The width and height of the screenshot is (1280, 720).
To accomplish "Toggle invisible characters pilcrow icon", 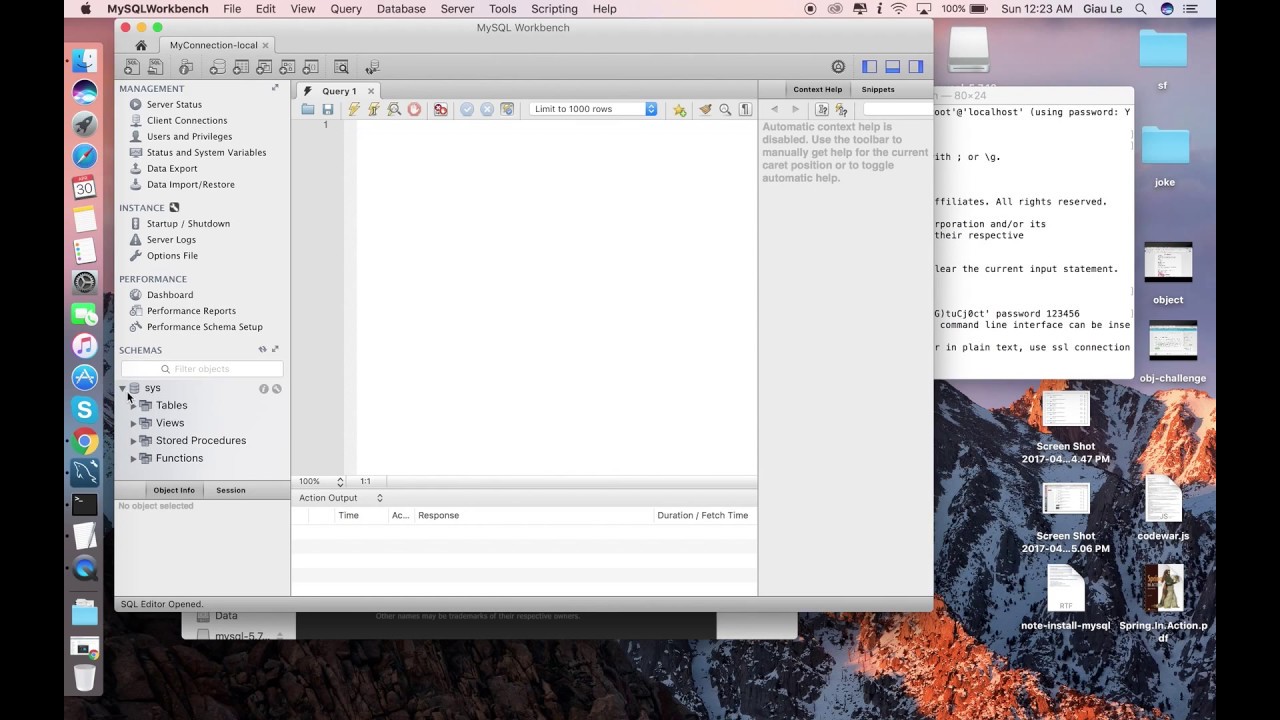I will [745, 109].
